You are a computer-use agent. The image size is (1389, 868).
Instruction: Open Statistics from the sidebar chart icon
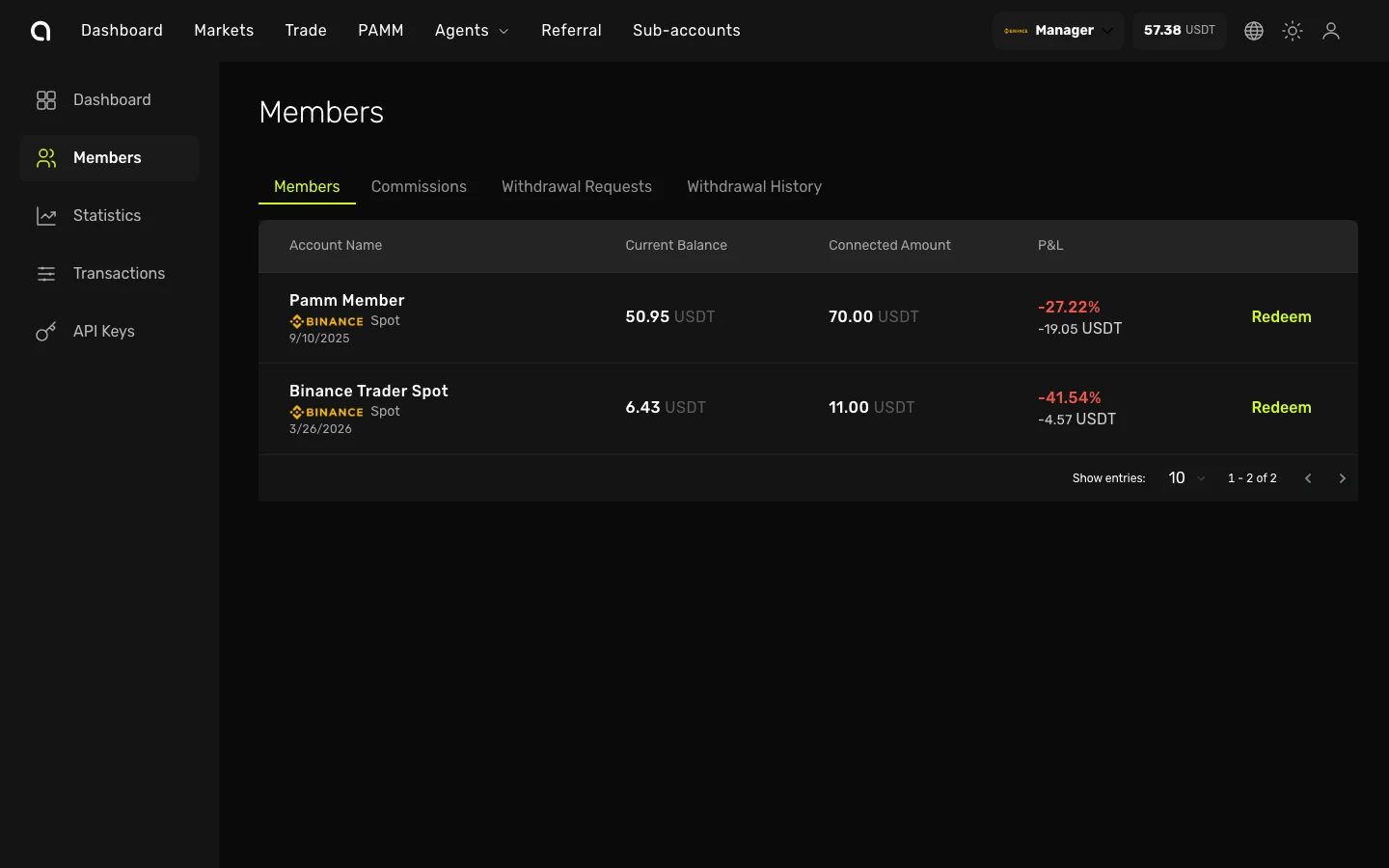click(46, 216)
